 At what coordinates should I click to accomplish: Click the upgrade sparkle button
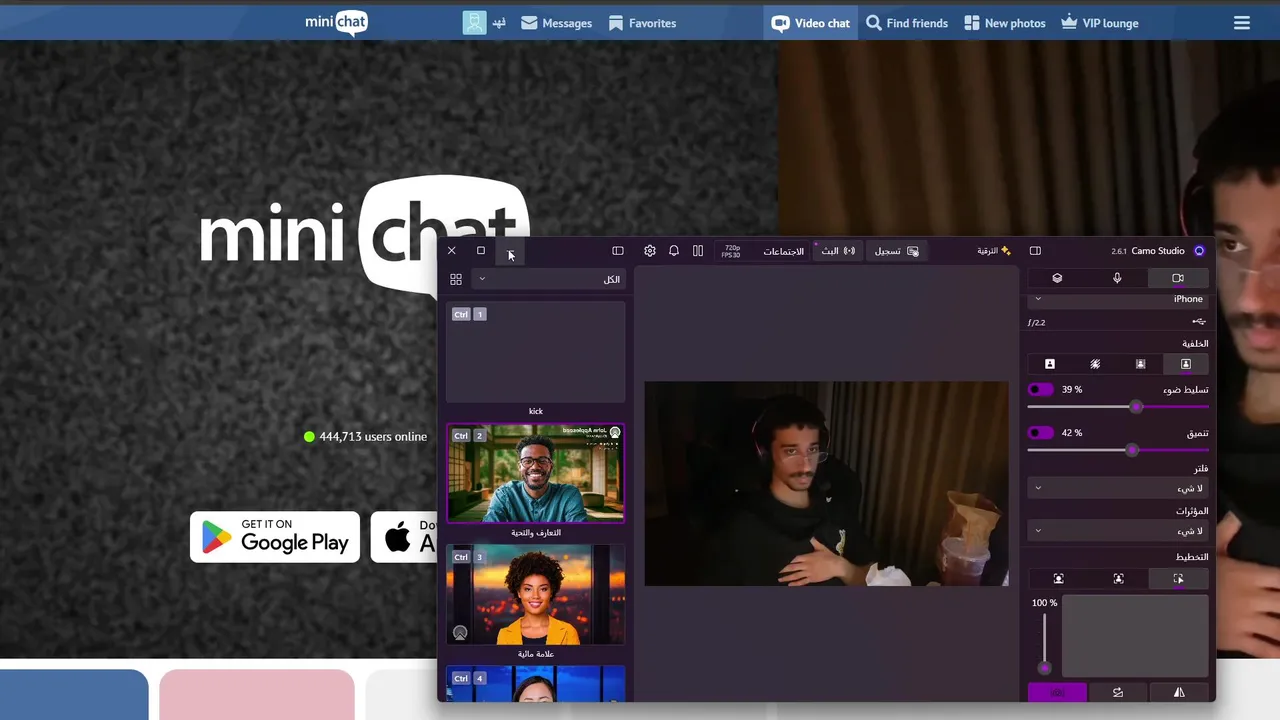994,251
